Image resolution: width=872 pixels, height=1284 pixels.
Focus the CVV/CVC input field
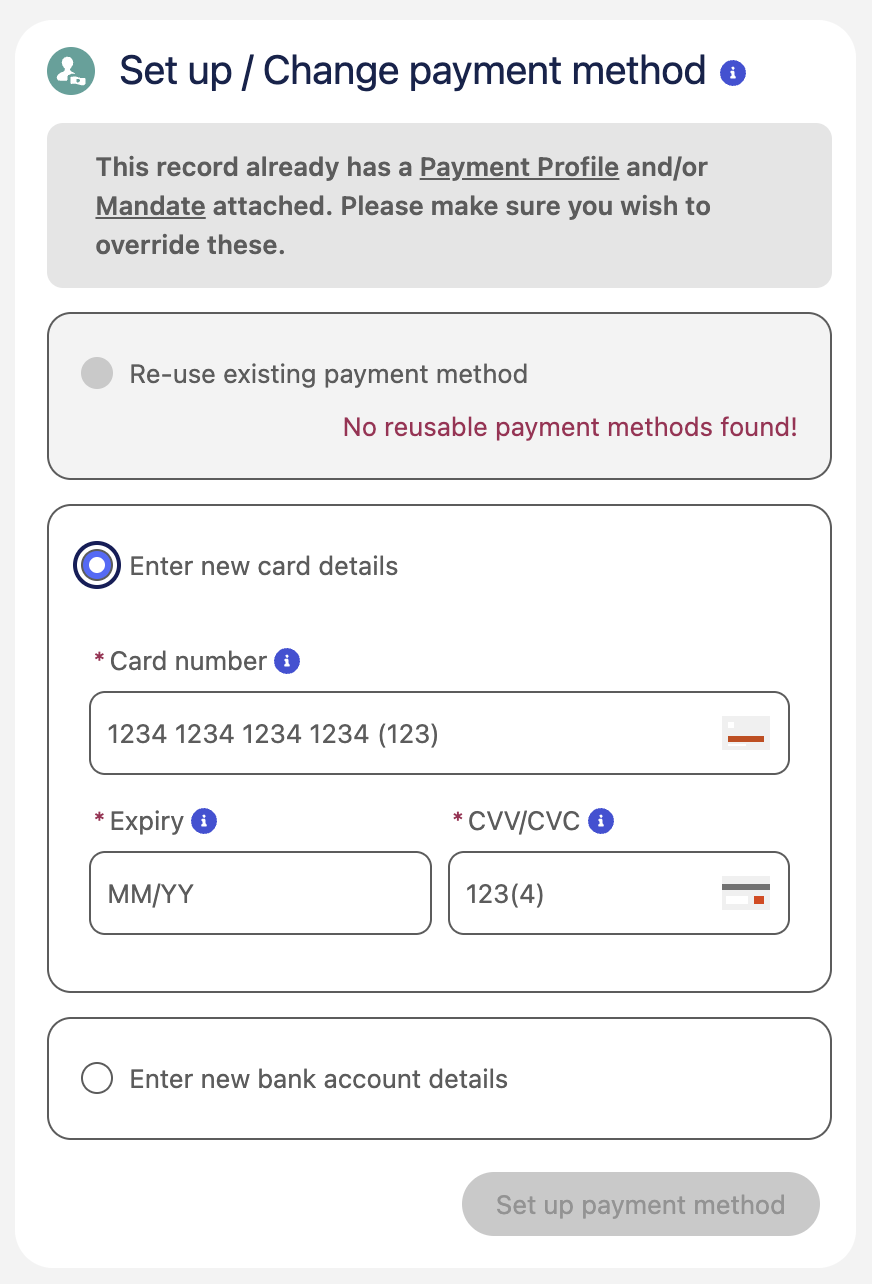[x=580, y=893]
